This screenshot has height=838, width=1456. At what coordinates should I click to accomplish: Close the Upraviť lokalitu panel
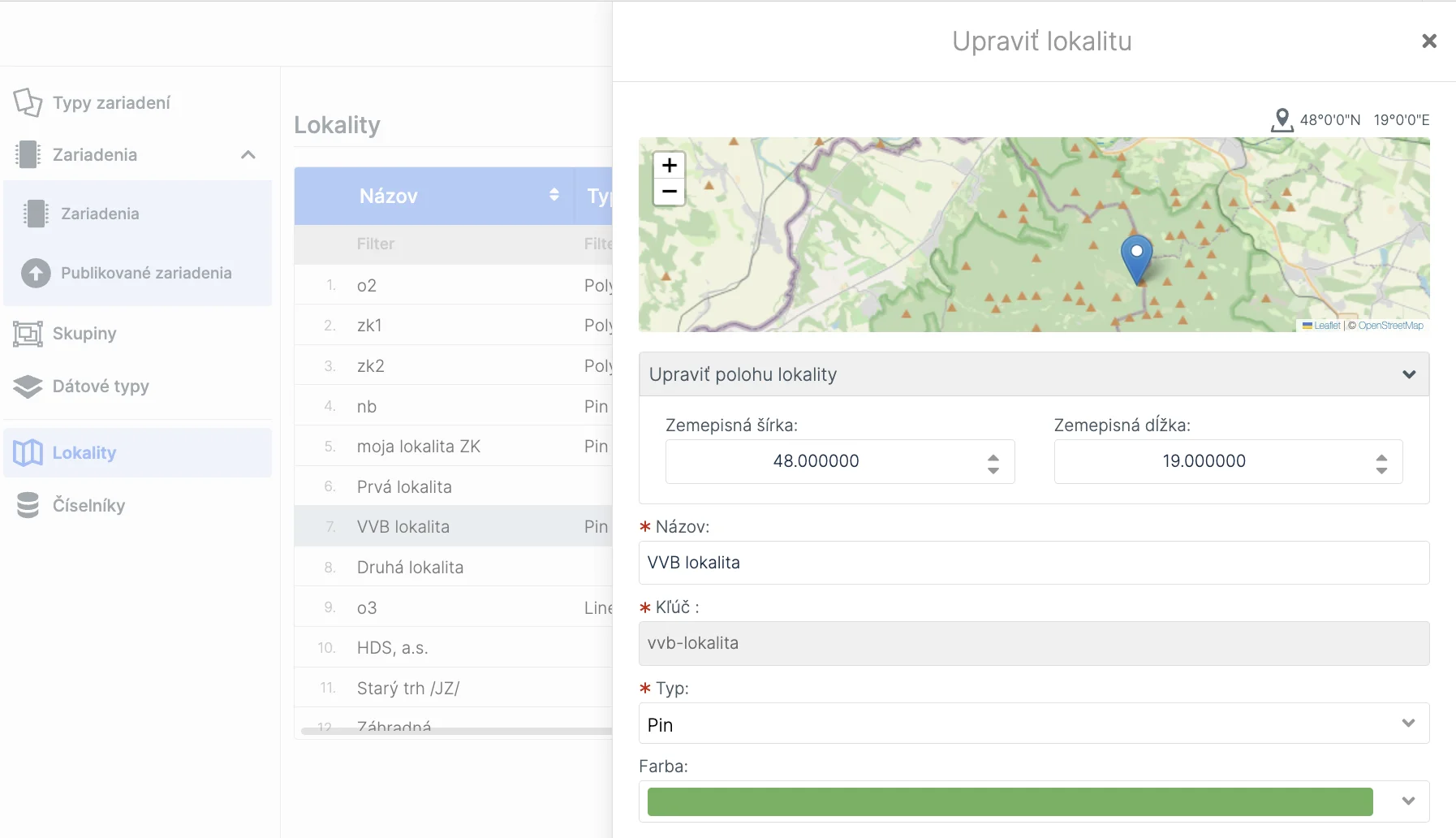[1429, 41]
